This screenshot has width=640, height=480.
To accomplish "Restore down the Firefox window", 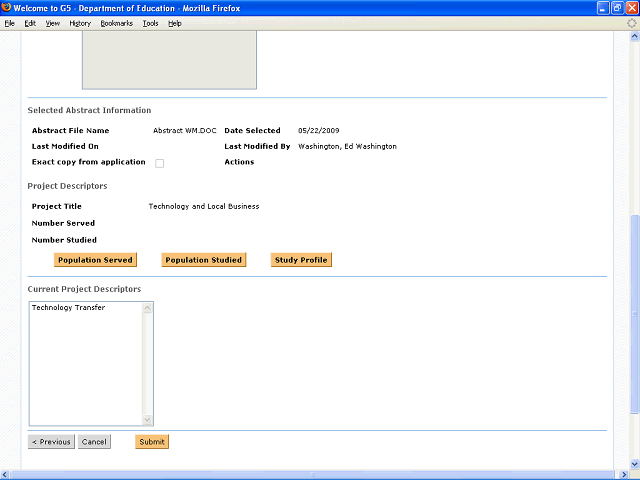I will 618,8.
